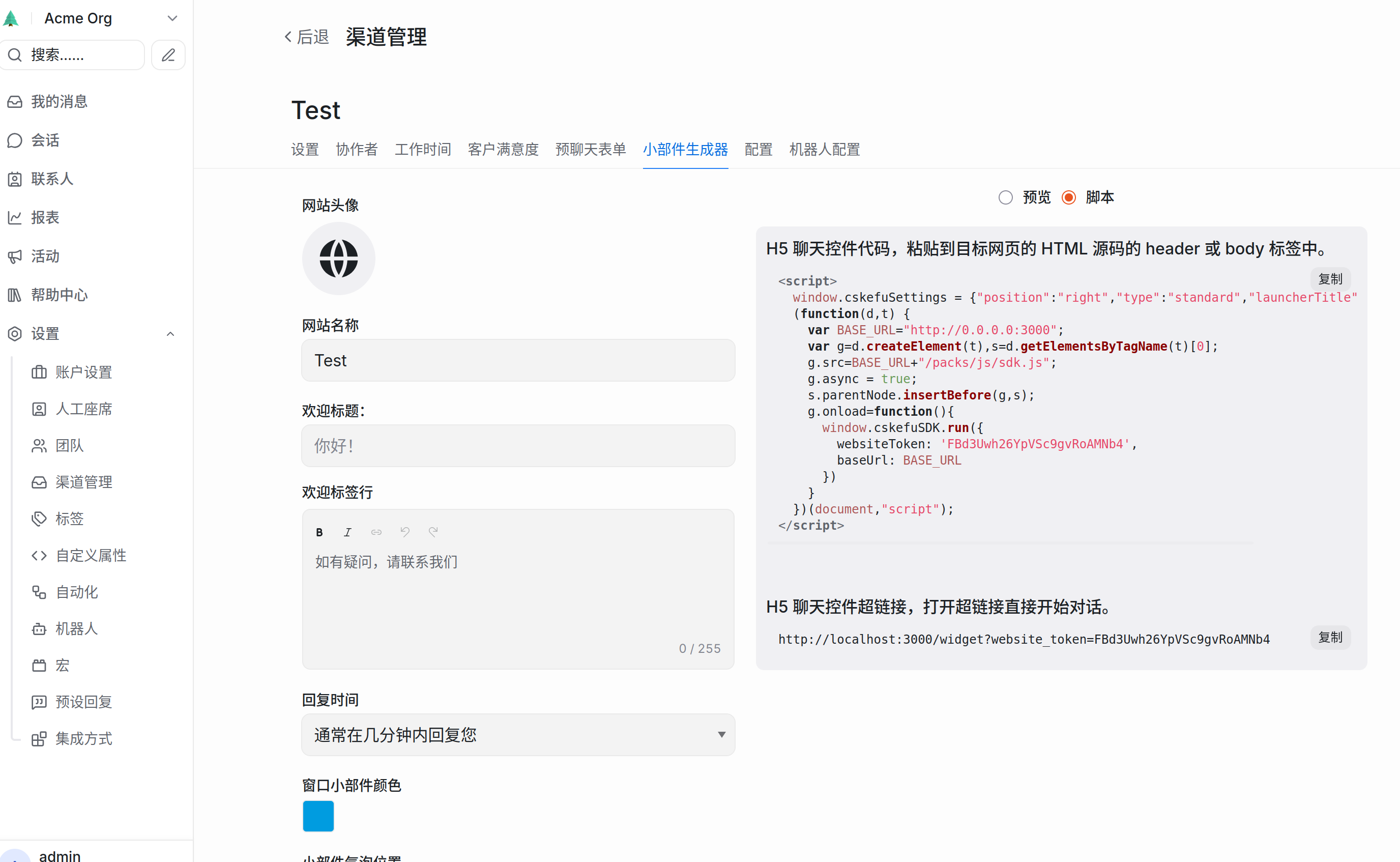Click the 后退 back link

(307, 37)
